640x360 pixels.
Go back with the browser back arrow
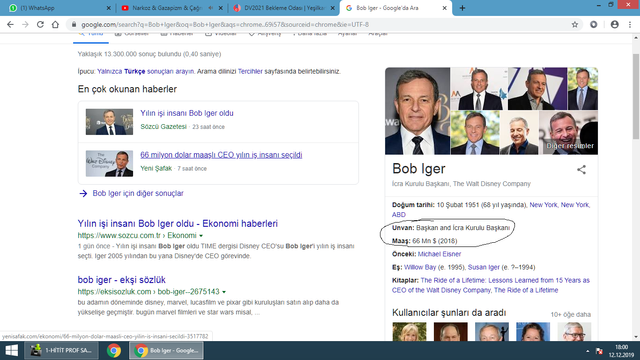(x=10, y=24)
